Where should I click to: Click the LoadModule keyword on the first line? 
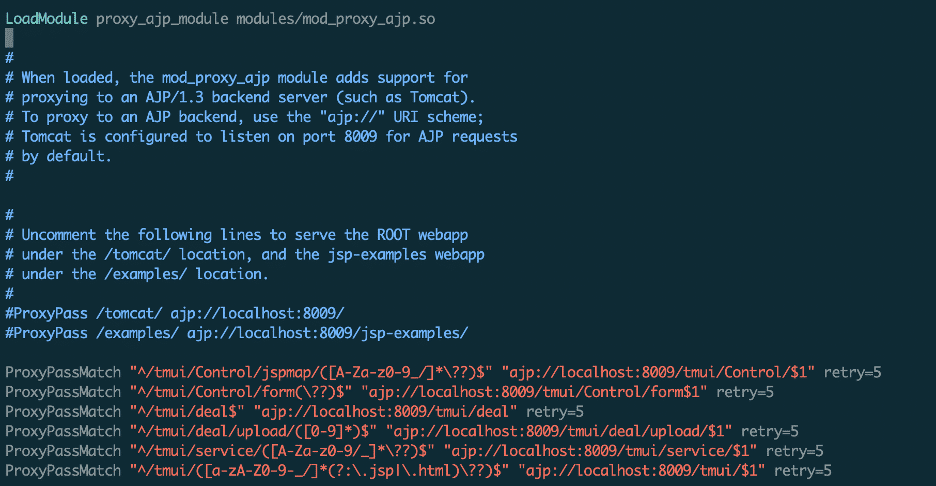(47, 19)
